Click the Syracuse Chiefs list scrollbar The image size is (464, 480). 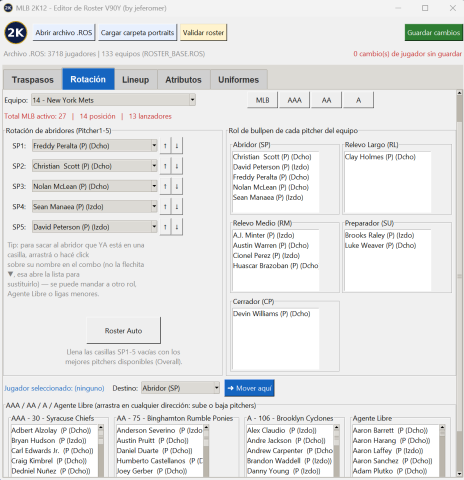(x=101, y=450)
